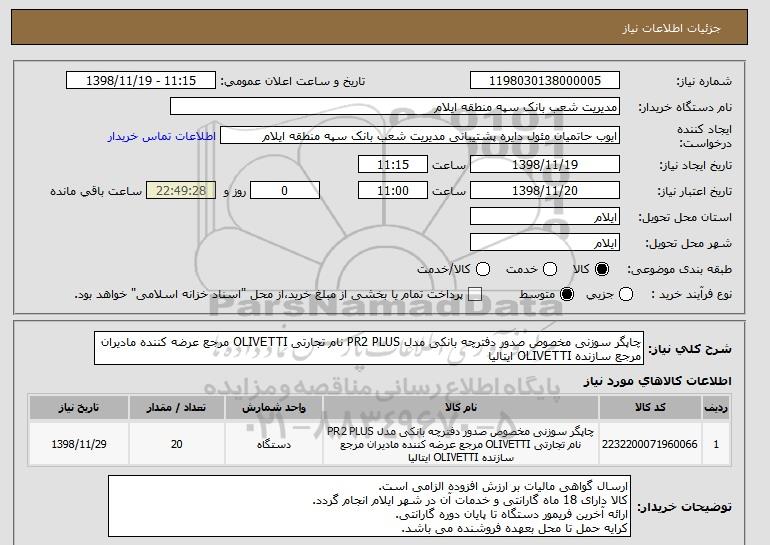
Task: Click the تاریخ نیاز column header
Action: [79, 408]
